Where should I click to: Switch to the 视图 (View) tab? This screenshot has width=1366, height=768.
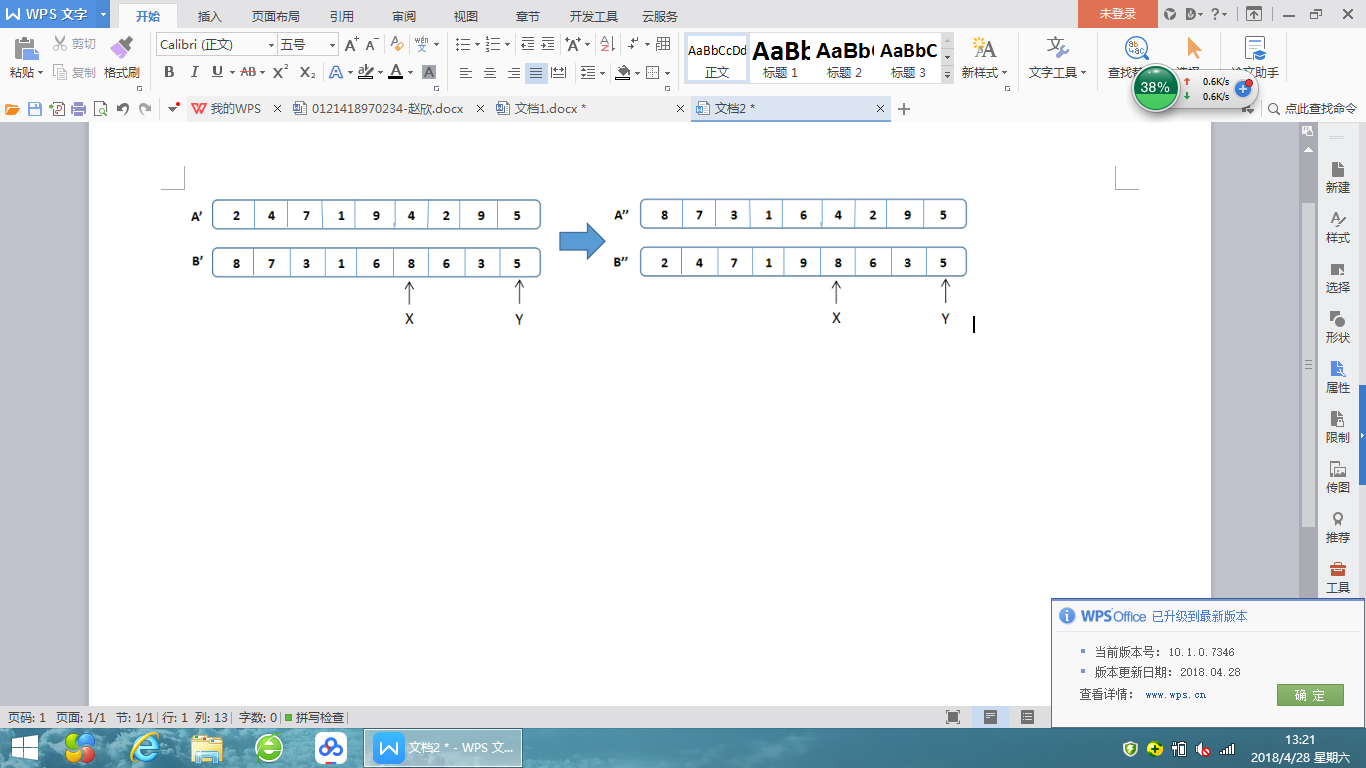point(466,16)
